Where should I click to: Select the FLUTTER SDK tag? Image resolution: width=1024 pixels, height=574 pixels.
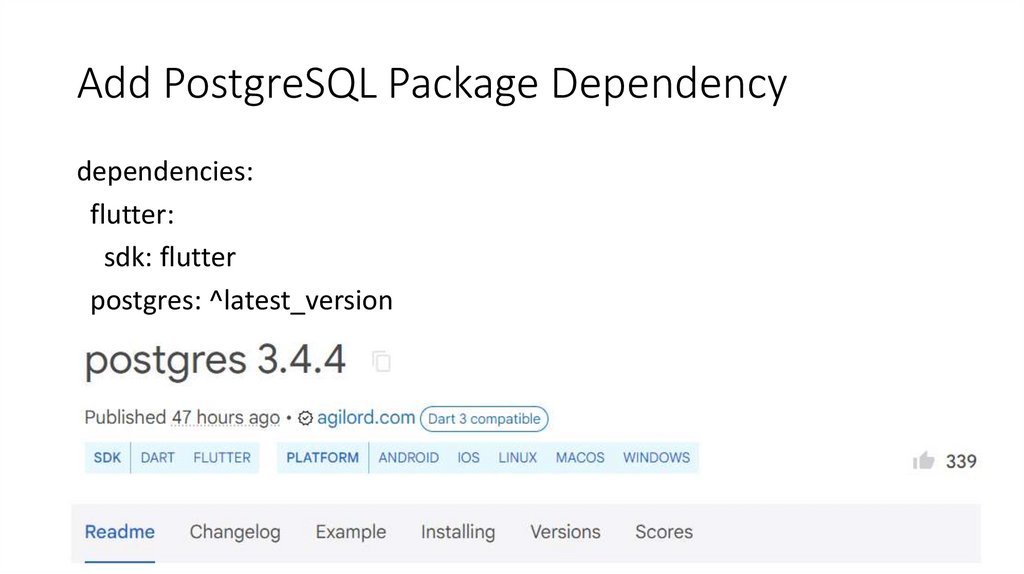[x=222, y=458]
